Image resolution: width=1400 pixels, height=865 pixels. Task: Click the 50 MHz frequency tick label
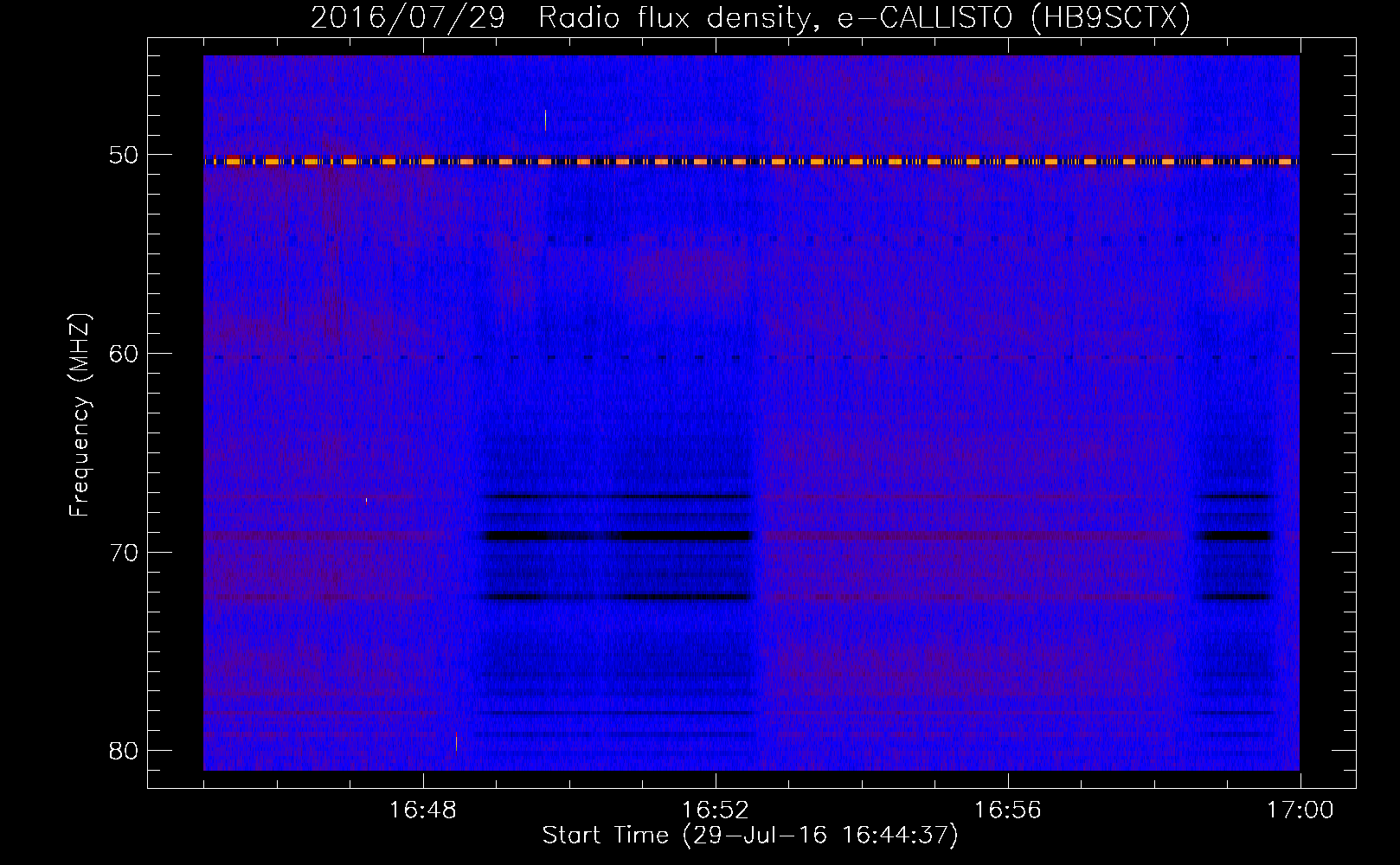coord(124,156)
